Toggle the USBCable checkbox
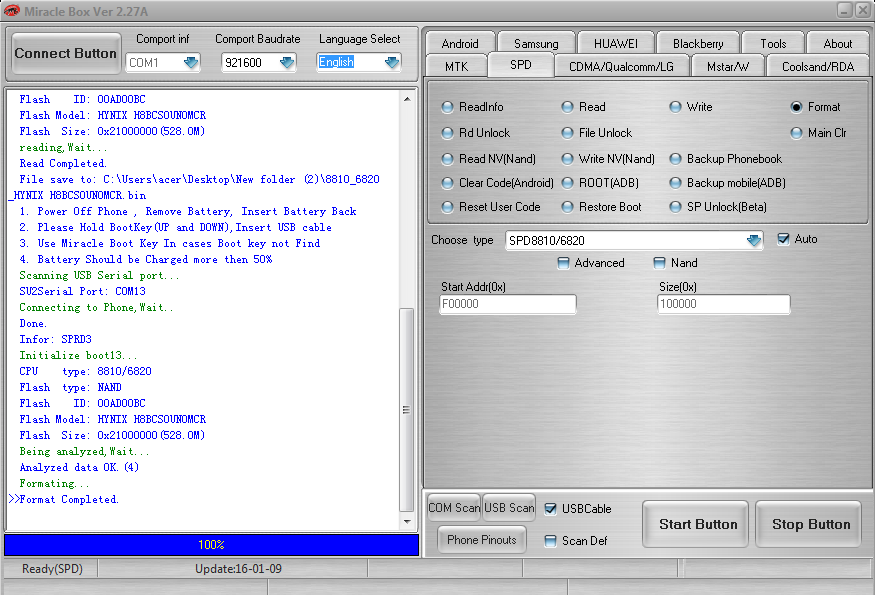The image size is (875, 595). [550, 508]
